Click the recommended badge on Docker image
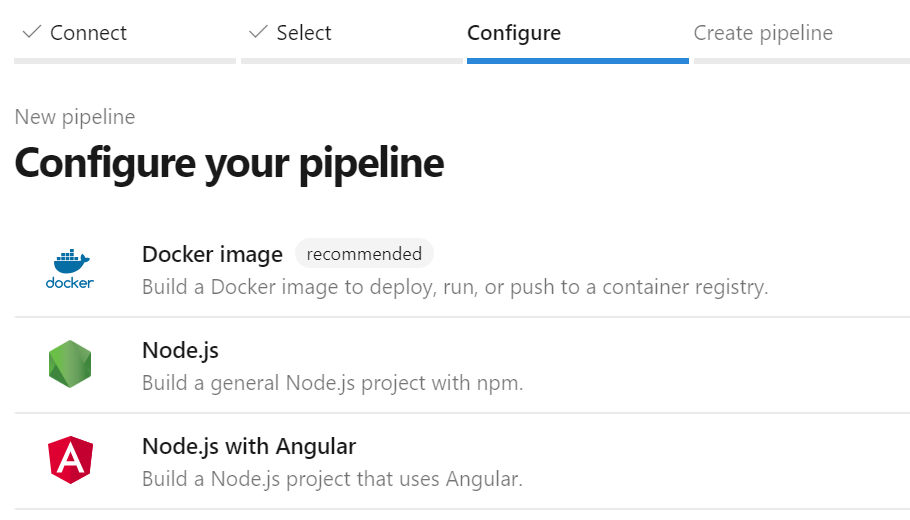Viewport: 910px width, 520px height. pos(364,254)
